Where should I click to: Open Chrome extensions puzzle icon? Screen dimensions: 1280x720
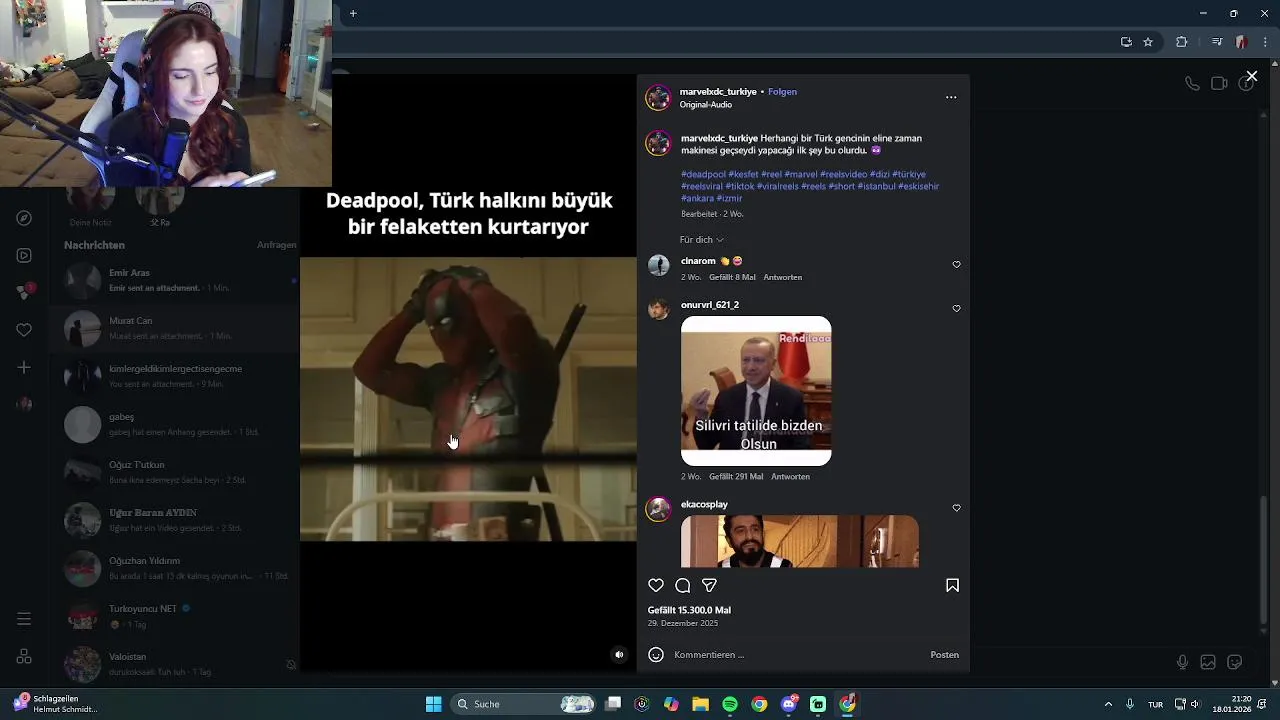1182,42
